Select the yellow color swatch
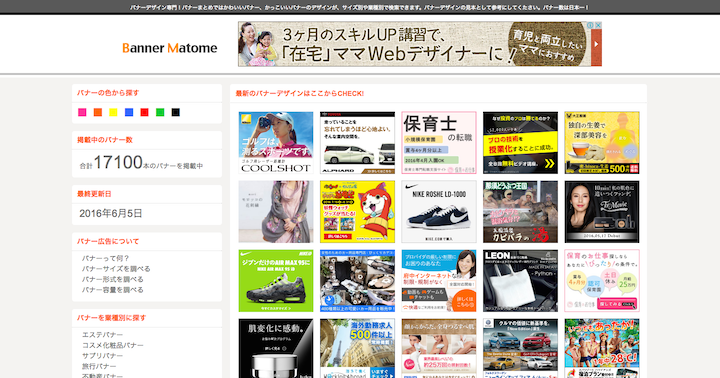The height and width of the screenshot is (378, 720). coord(113,112)
